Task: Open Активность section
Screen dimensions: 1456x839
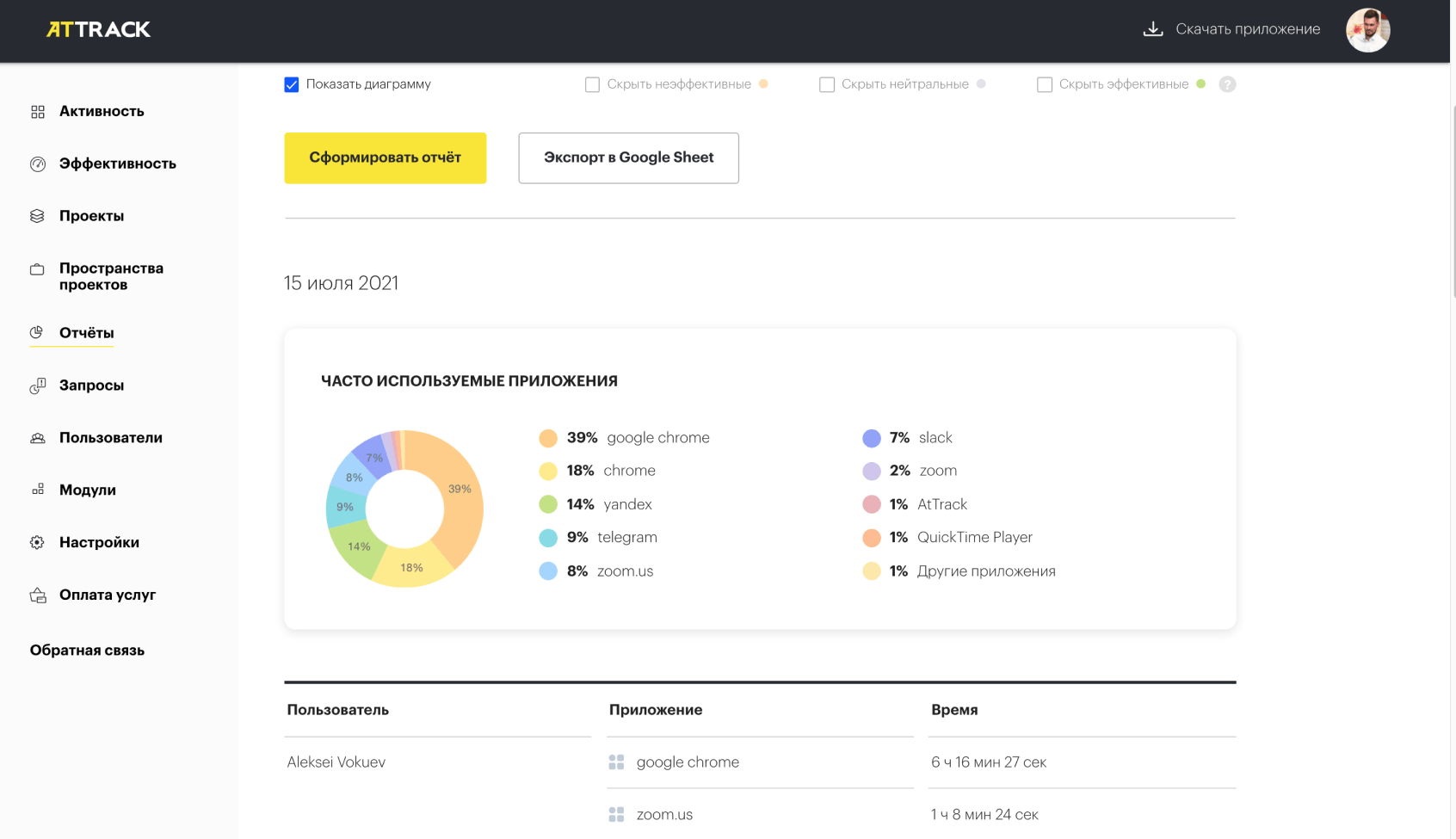Action: pos(102,112)
